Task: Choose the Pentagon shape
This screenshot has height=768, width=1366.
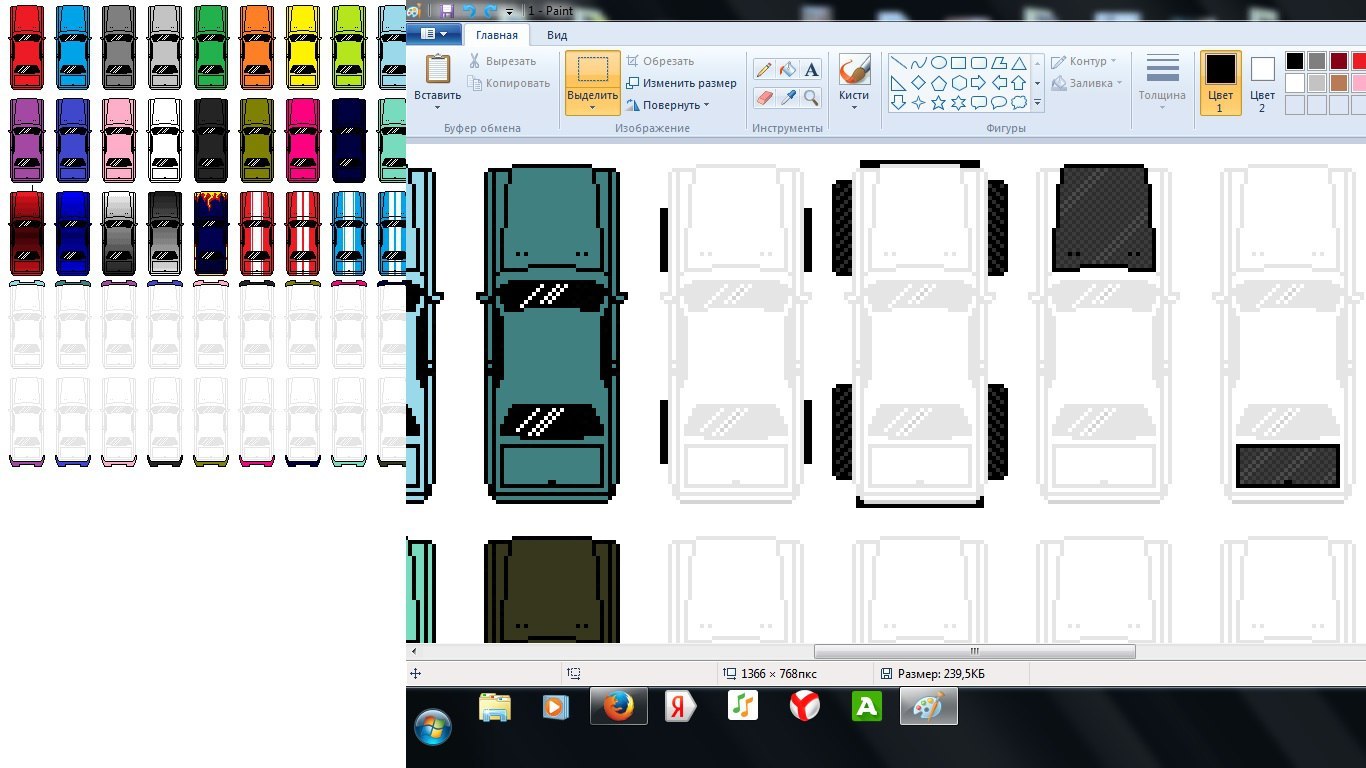Action: point(938,83)
